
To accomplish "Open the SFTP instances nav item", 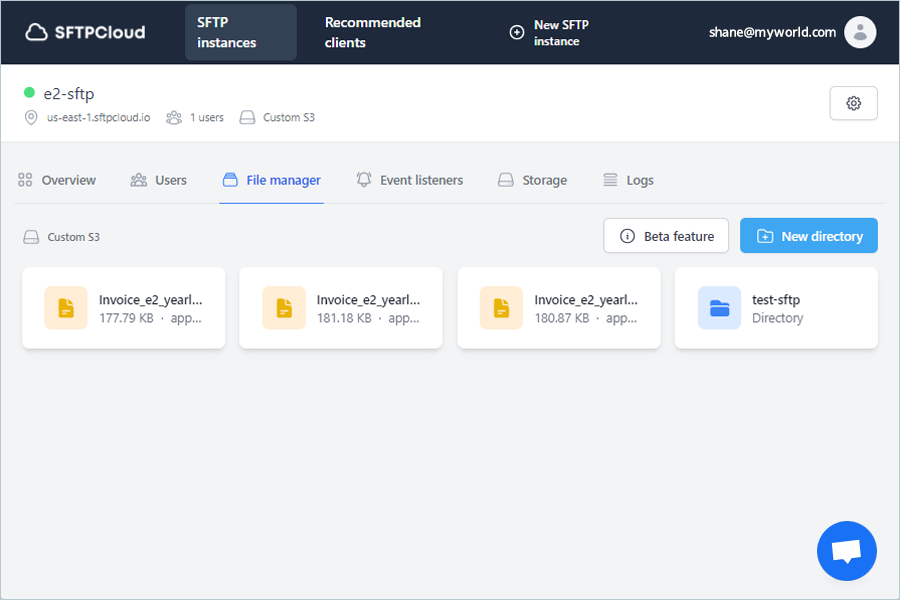I will tap(240, 32).
